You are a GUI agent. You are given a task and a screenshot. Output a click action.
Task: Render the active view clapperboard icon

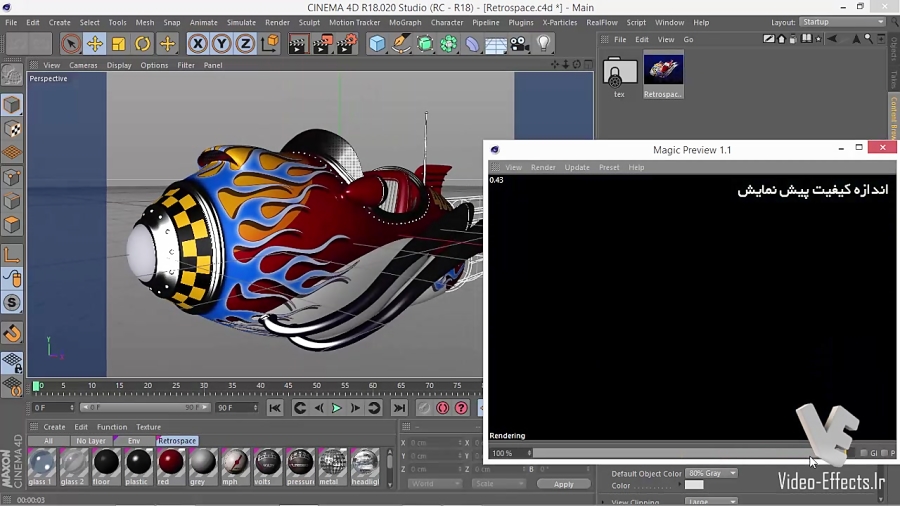[x=298, y=44]
